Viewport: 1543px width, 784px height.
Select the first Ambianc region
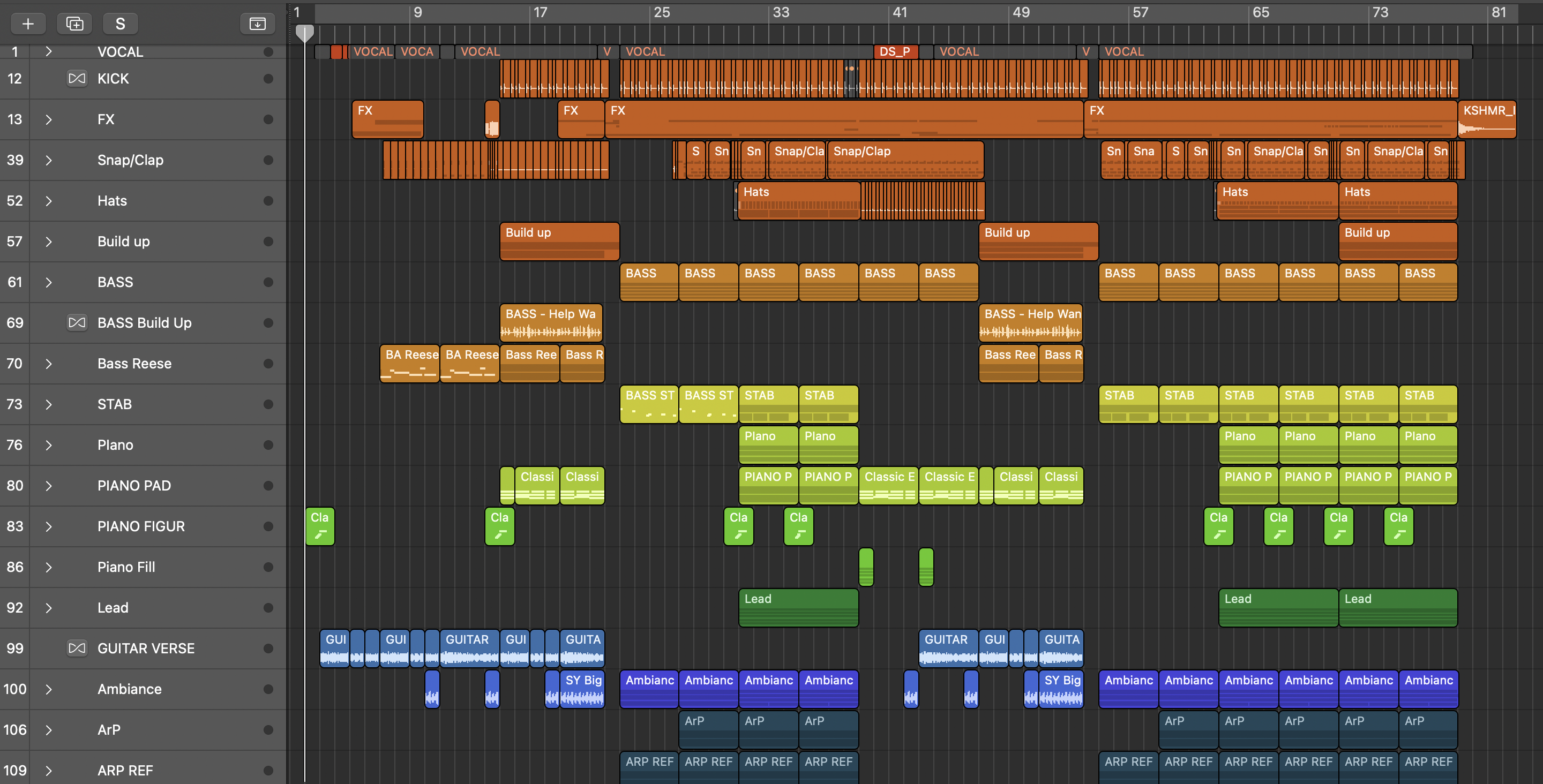(x=649, y=689)
